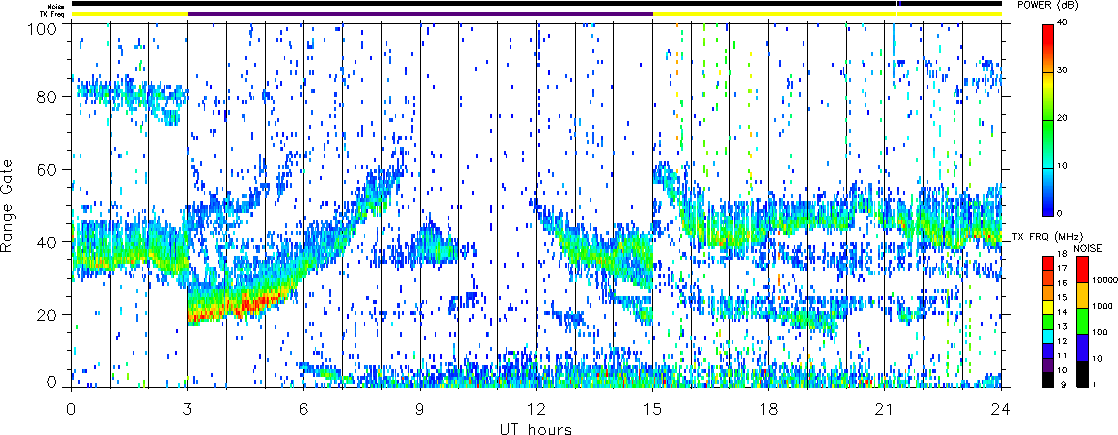The image size is (1118, 435).
Task: Pick the red swatch in NOISE legend
Action: 1081,268
